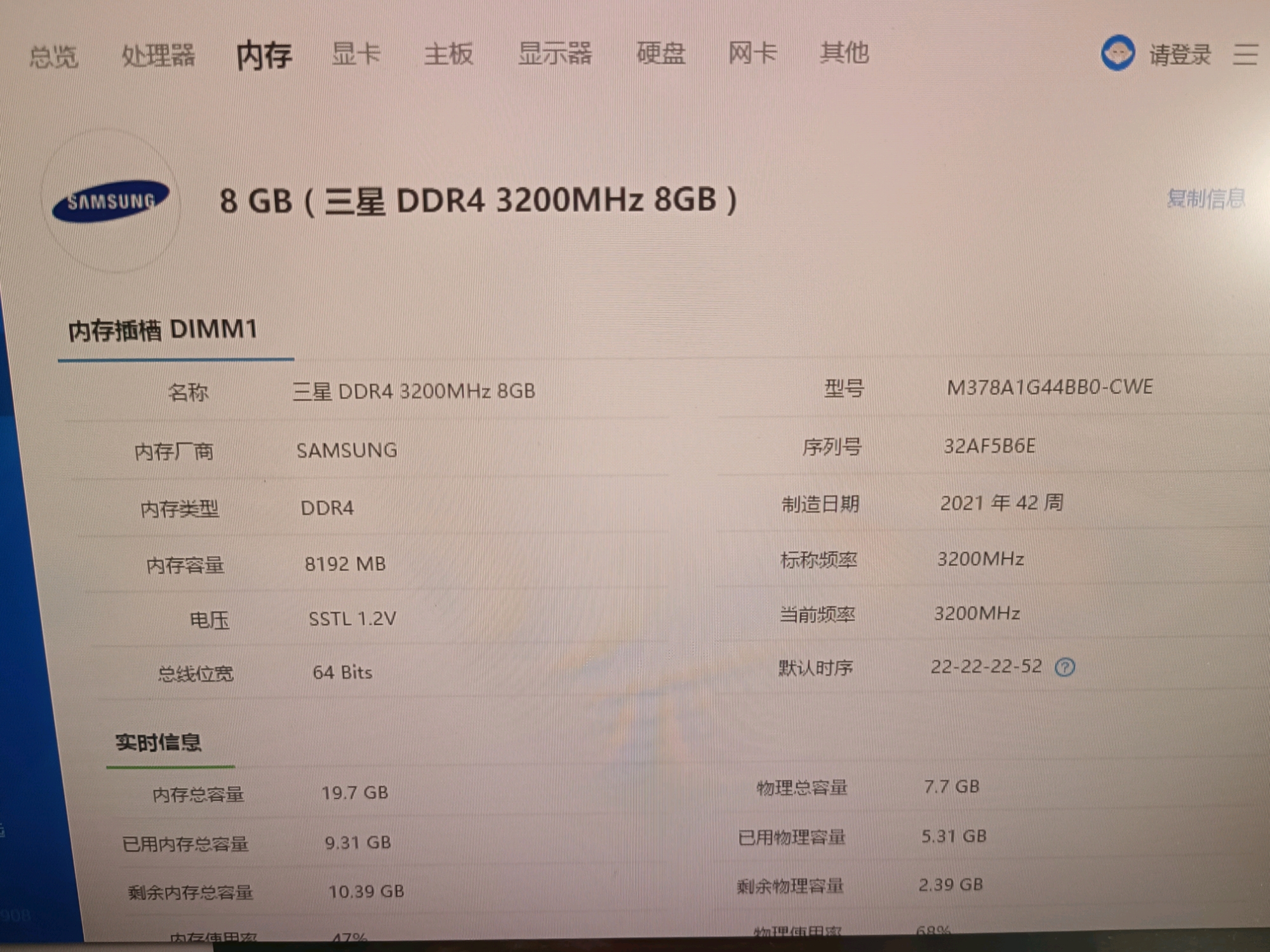
Task: Click the Samsung logo
Action: [x=110, y=201]
